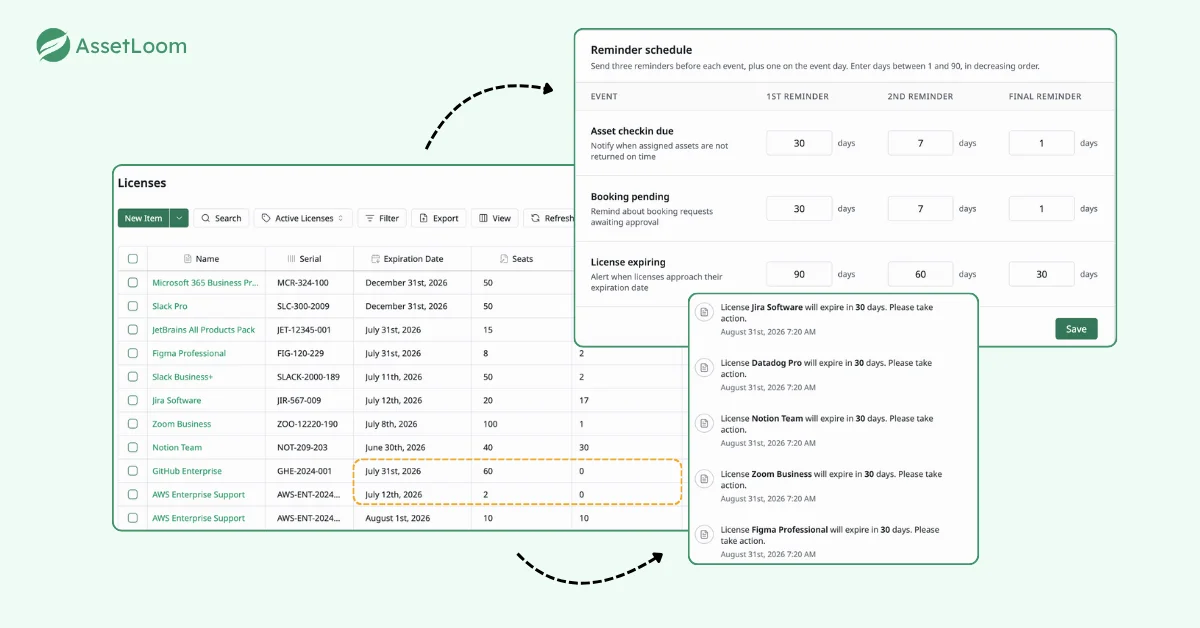
Task: Open the Slack Pro license link
Action: pyautogui.click(x=170, y=306)
